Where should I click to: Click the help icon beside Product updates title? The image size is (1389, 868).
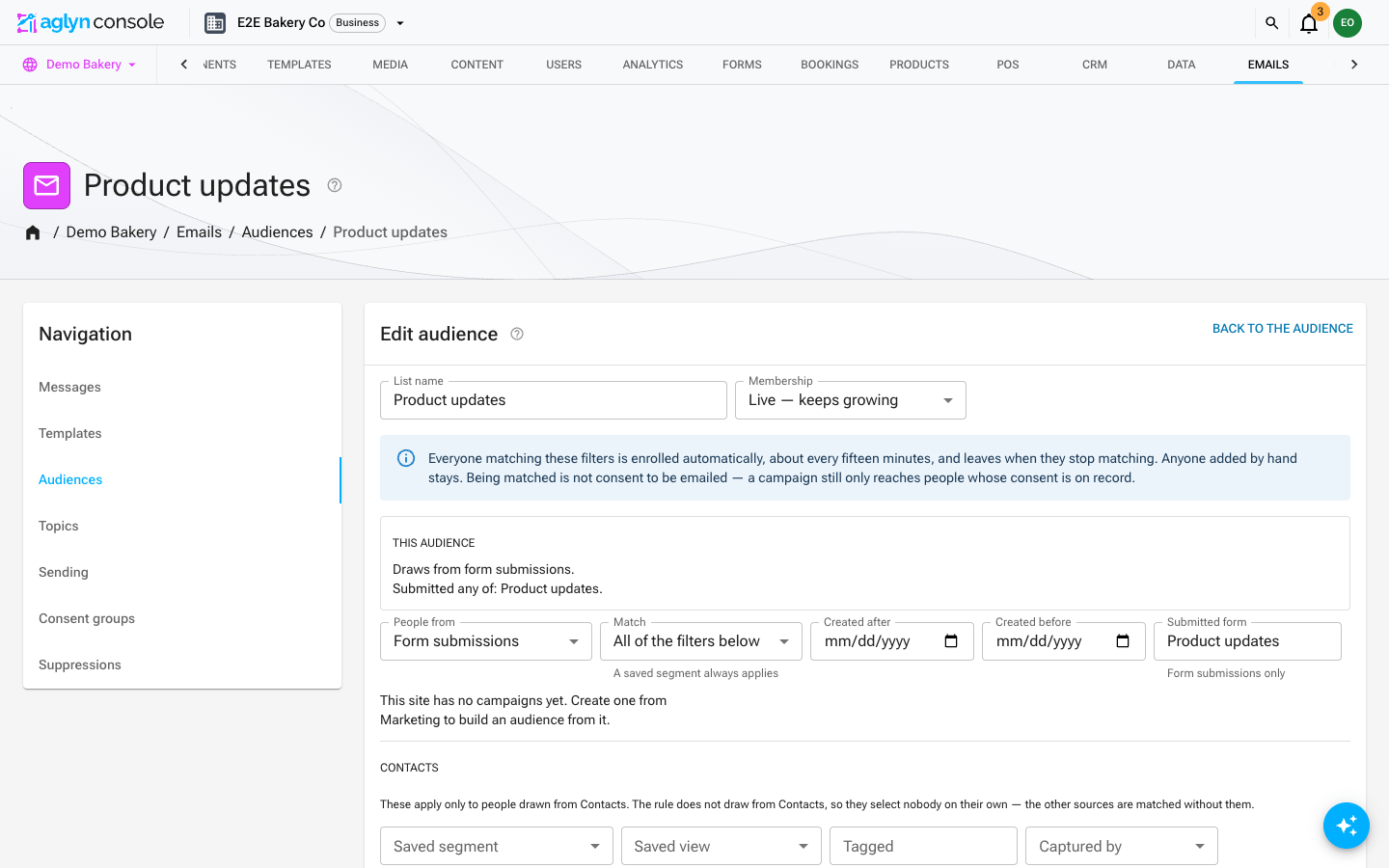coord(335,185)
